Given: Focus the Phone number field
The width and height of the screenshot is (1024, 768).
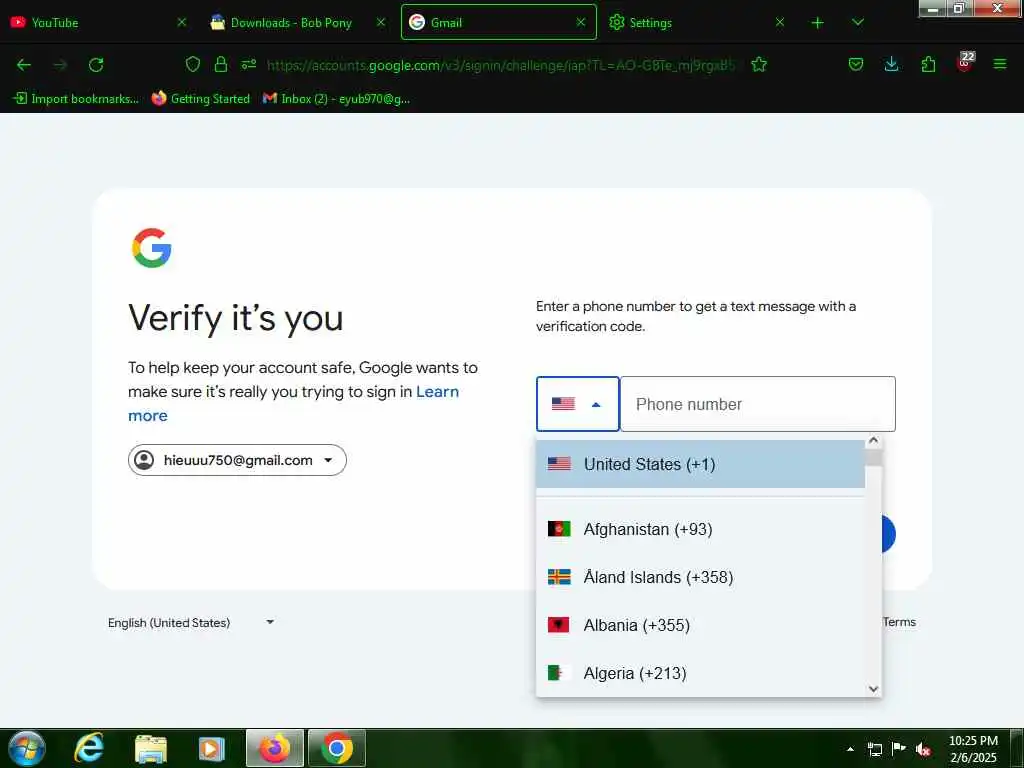Looking at the screenshot, I should tap(758, 404).
